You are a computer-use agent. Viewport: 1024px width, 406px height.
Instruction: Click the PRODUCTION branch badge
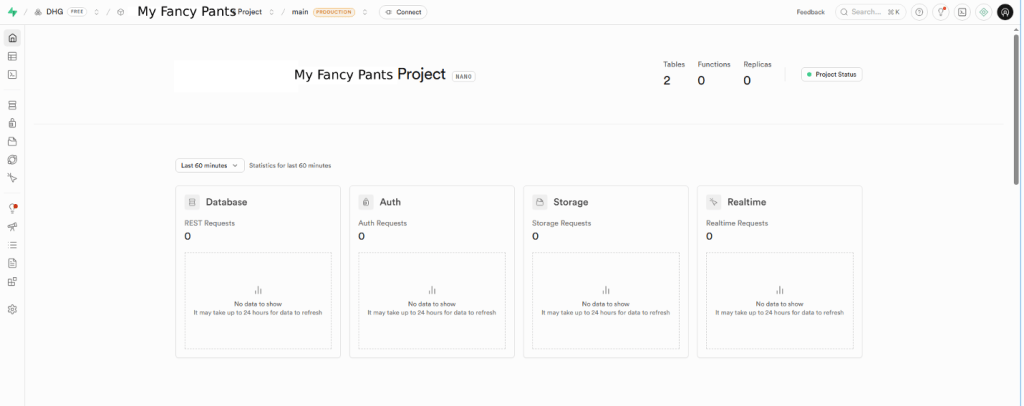click(334, 12)
